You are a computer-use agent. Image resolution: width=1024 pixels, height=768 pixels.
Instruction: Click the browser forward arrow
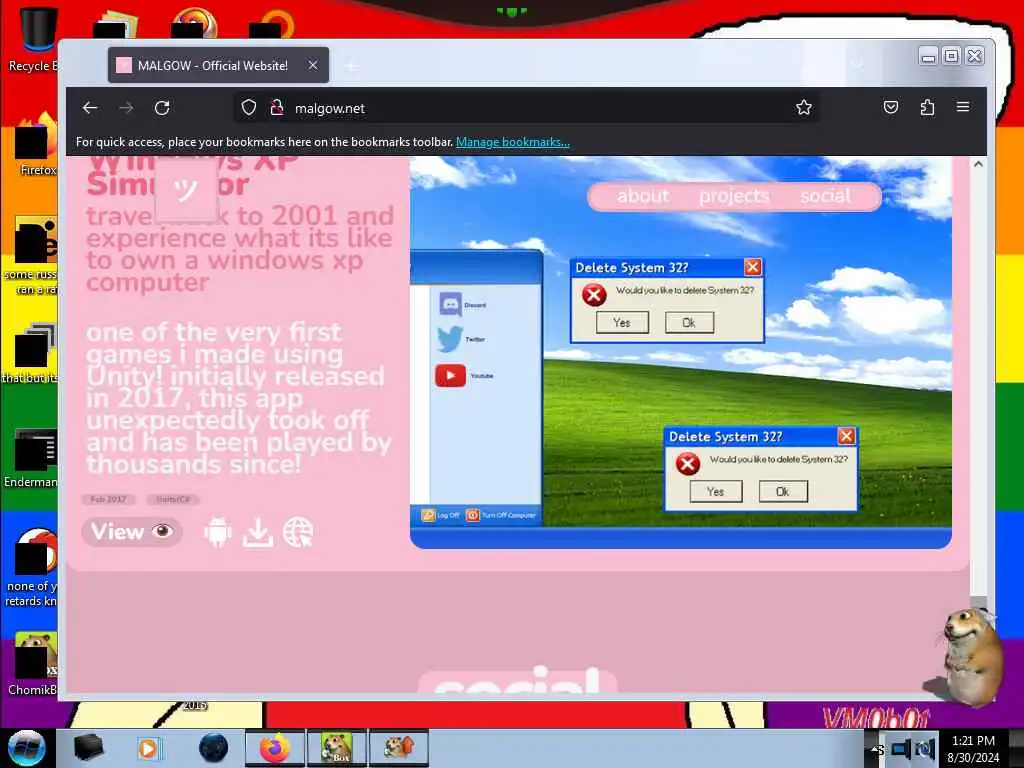pyautogui.click(x=126, y=108)
